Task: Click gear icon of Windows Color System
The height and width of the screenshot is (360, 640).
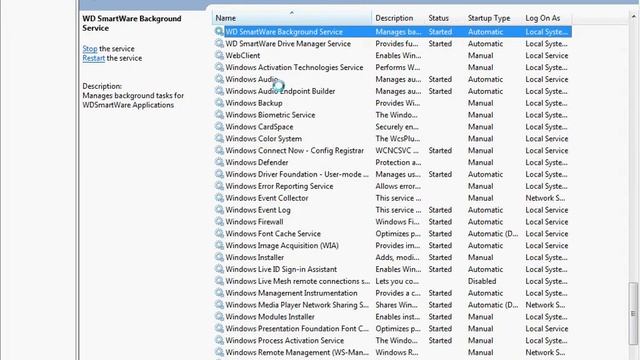Action: (219, 138)
